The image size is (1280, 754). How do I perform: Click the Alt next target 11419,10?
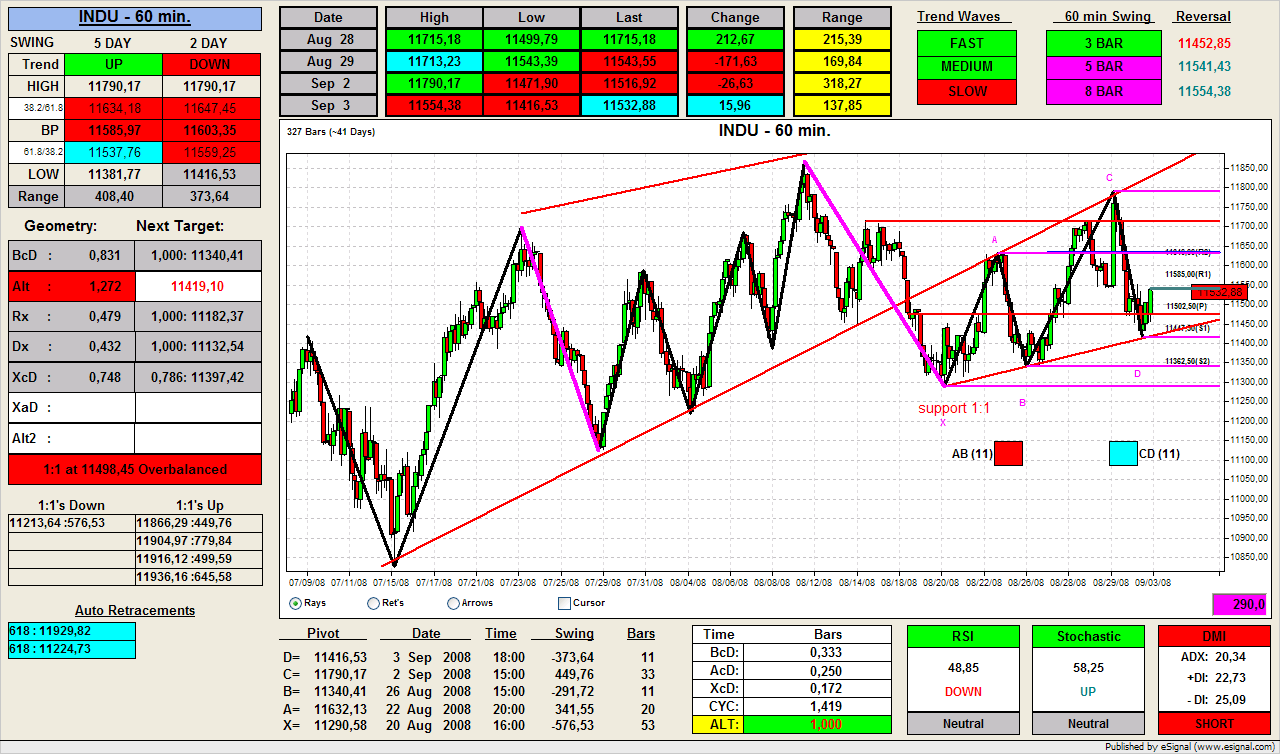tap(198, 287)
